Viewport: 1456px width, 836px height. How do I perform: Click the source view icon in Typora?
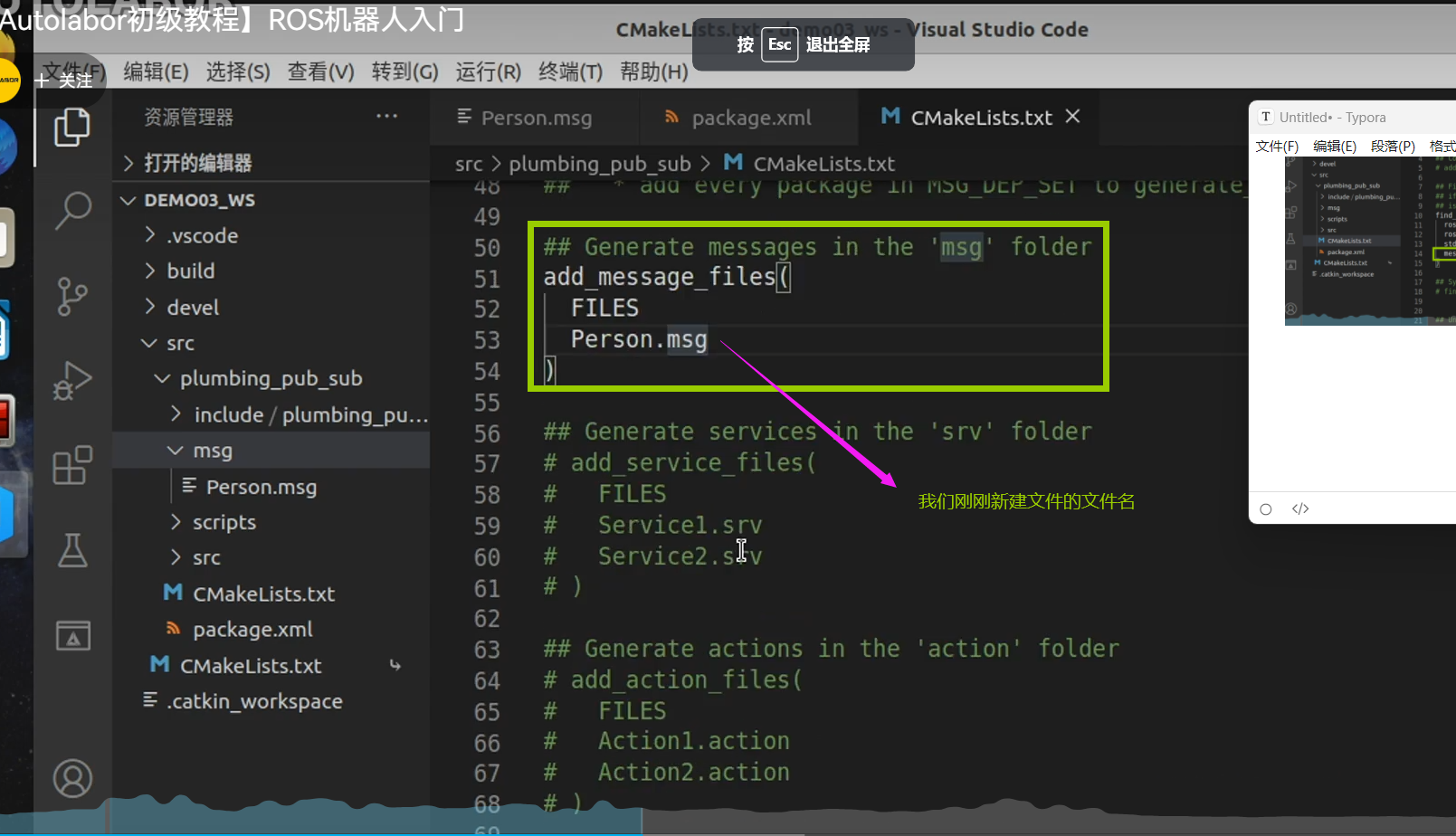(x=1300, y=508)
